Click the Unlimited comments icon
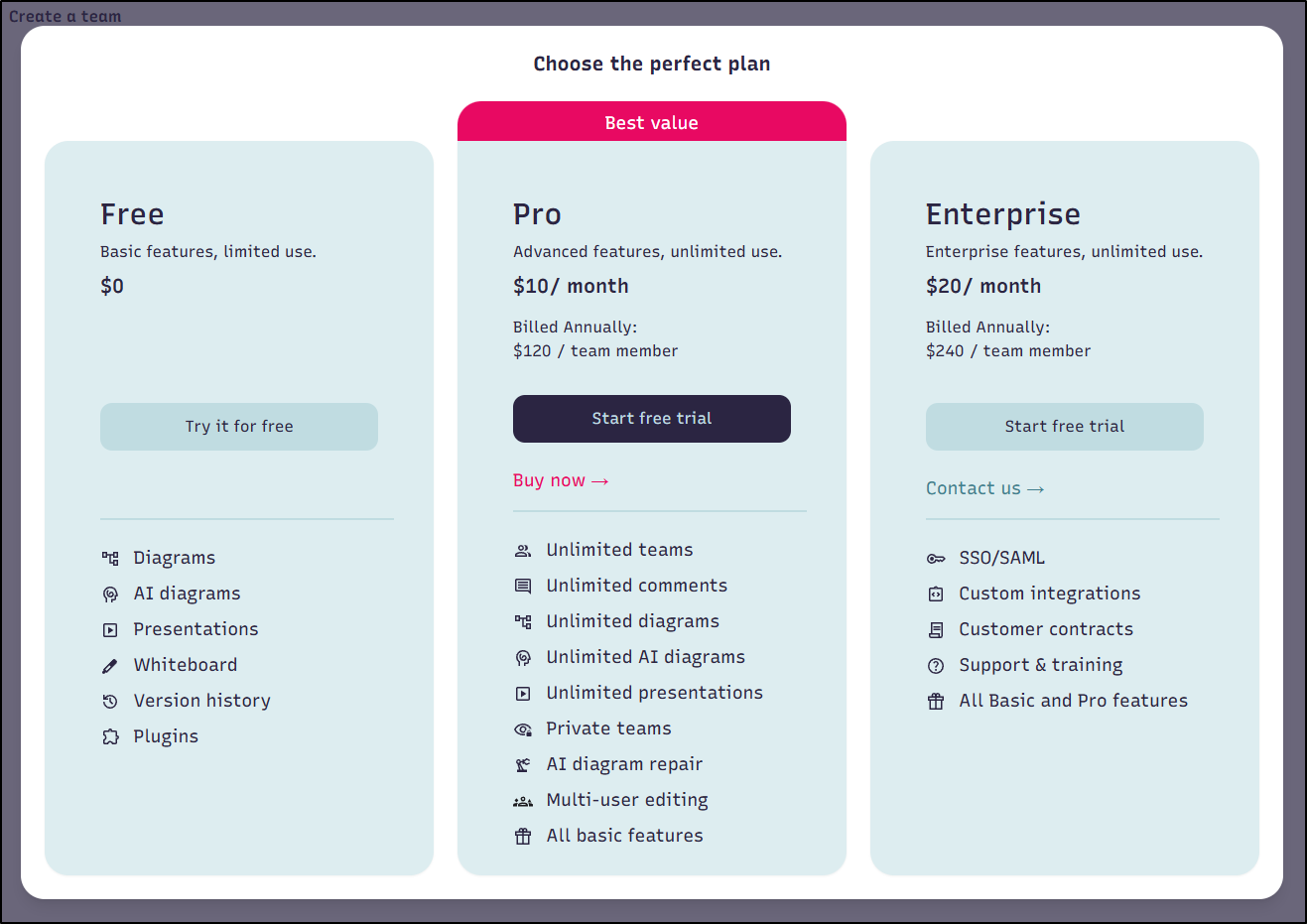 523,586
